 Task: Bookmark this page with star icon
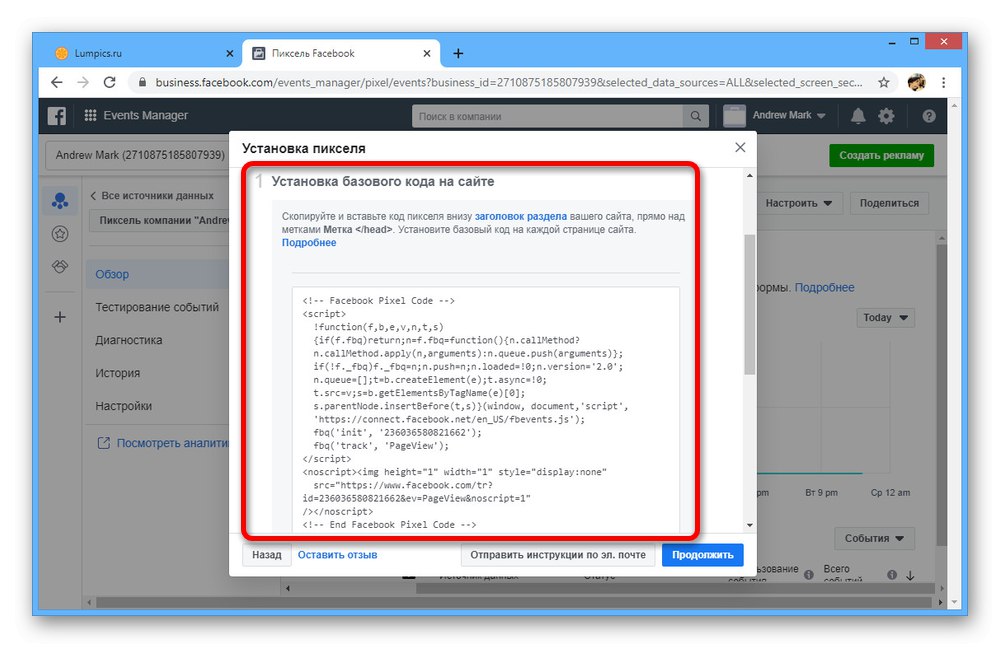pyautogui.click(x=883, y=82)
